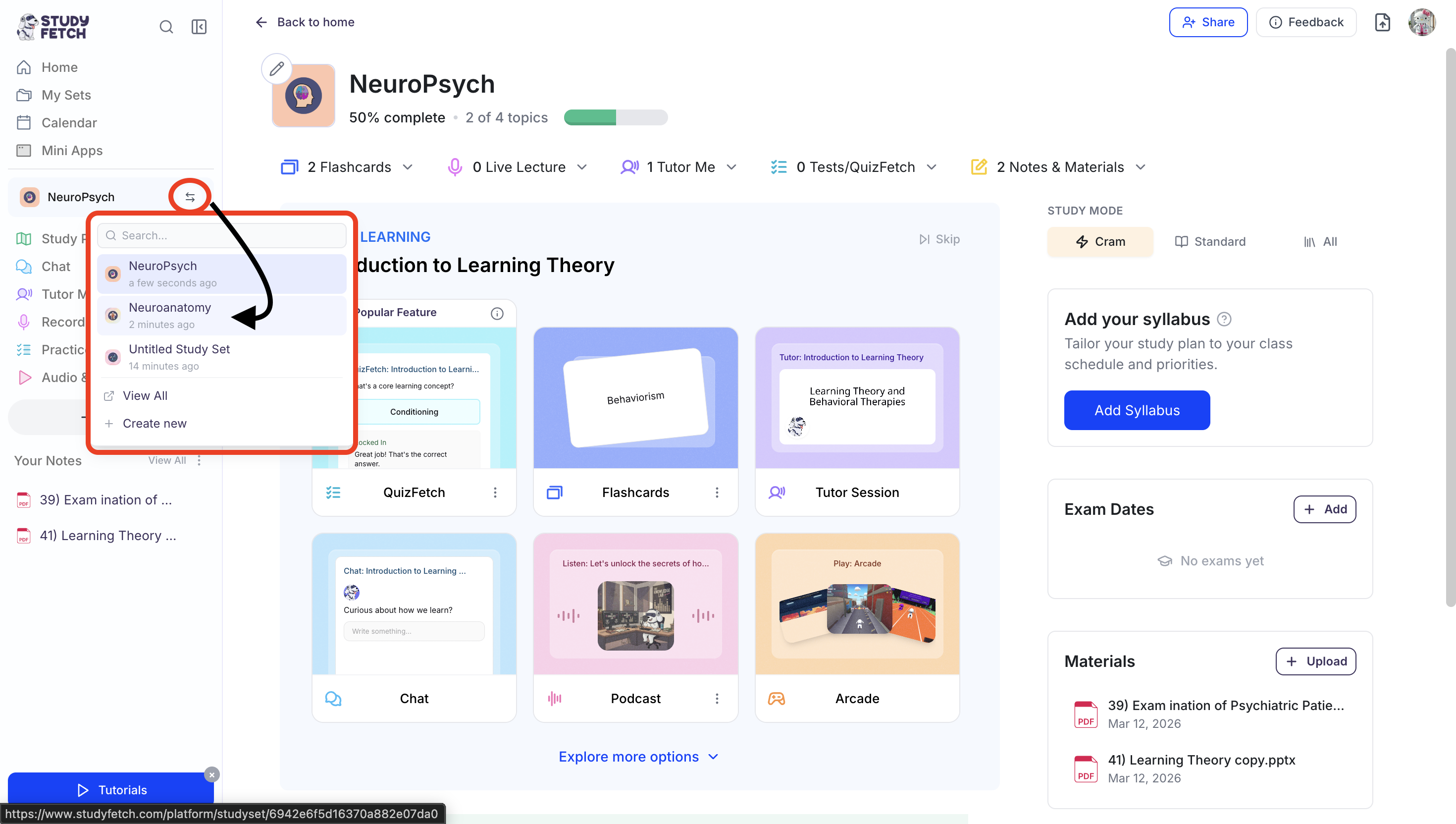Click the study set Search field
Viewport: 1456px width, 824px height.
(x=222, y=235)
